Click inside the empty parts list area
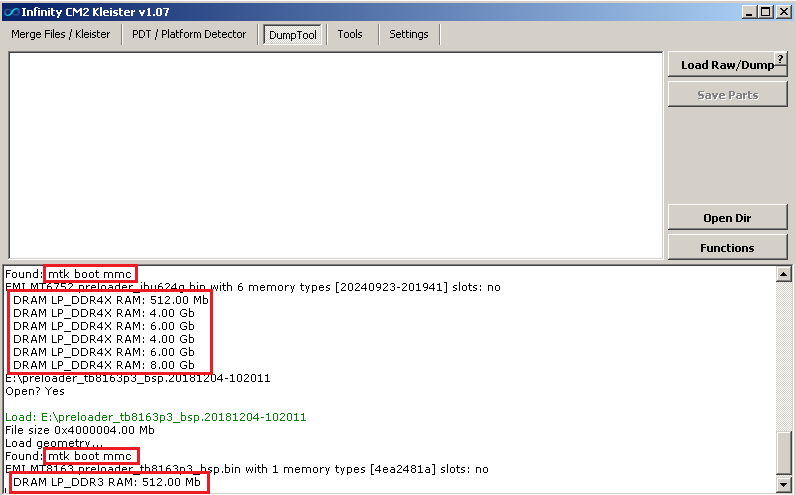This screenshot has height=495, width=796. coord(335,155)
